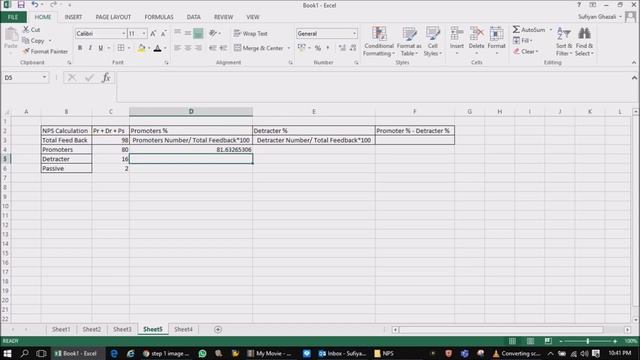Adjust the zoom slider

coord(588,341)
